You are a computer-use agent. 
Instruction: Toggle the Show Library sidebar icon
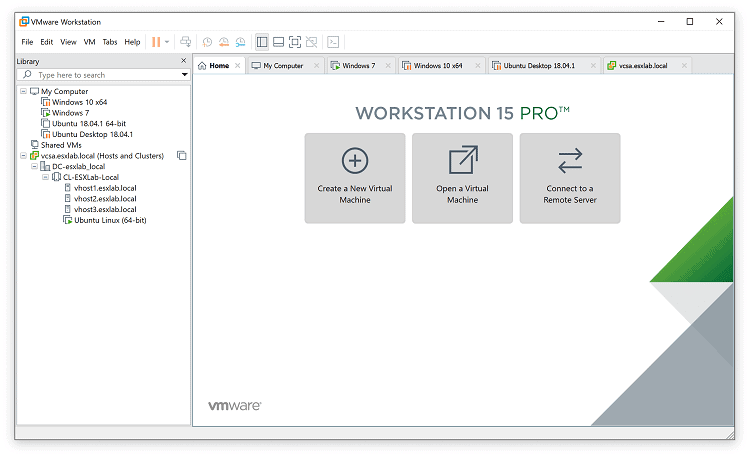pyautogui.click(x=262, y=42)
